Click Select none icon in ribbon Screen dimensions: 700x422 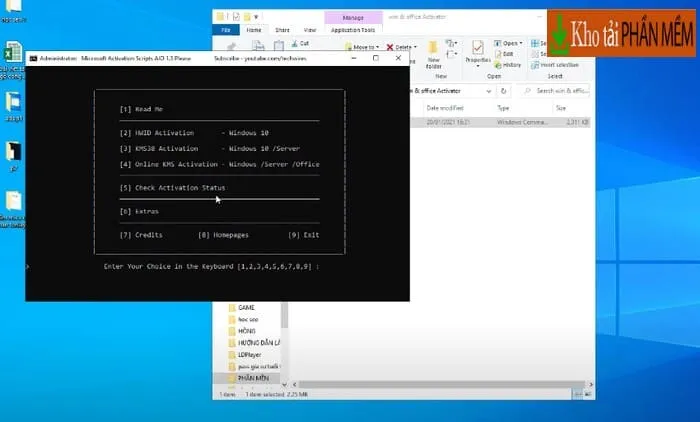pyautogui.click(x=535, y=54)
